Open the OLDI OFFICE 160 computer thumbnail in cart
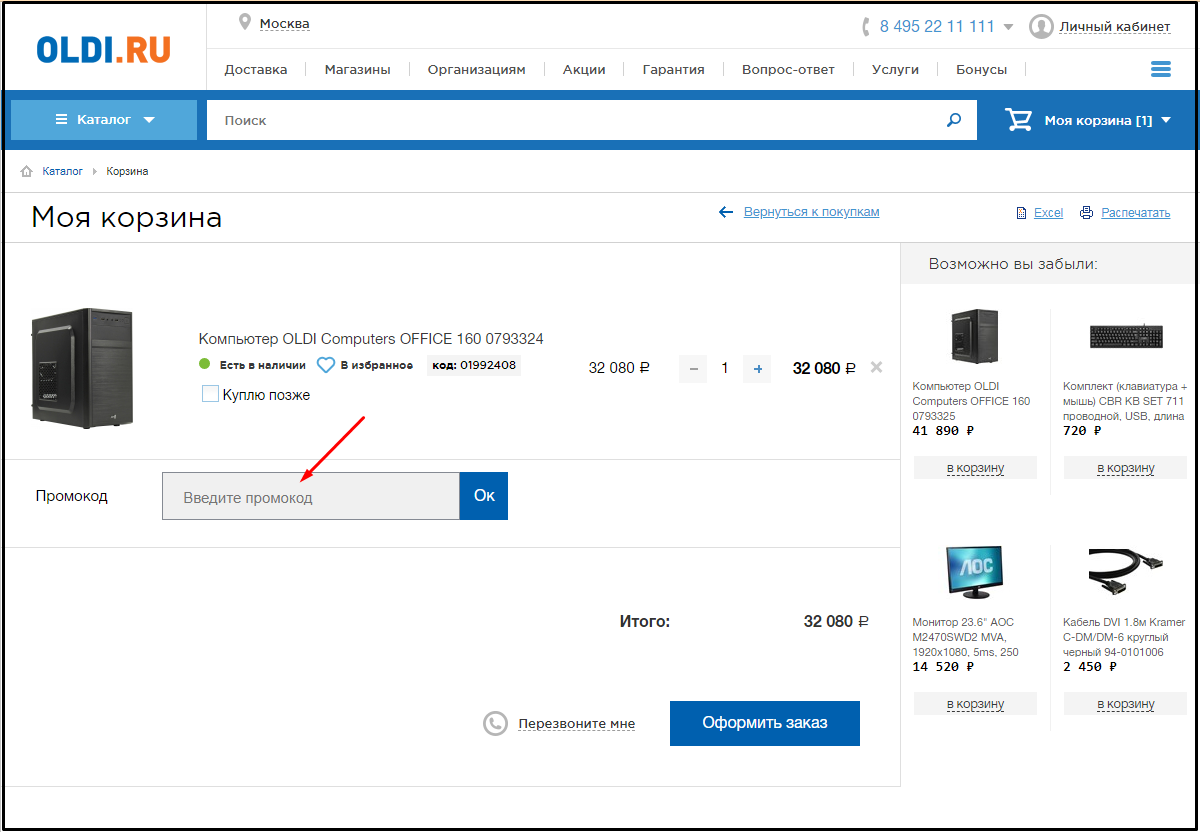Image resolution: width=1200 pixels, height=832 pixels. point(82,368)
